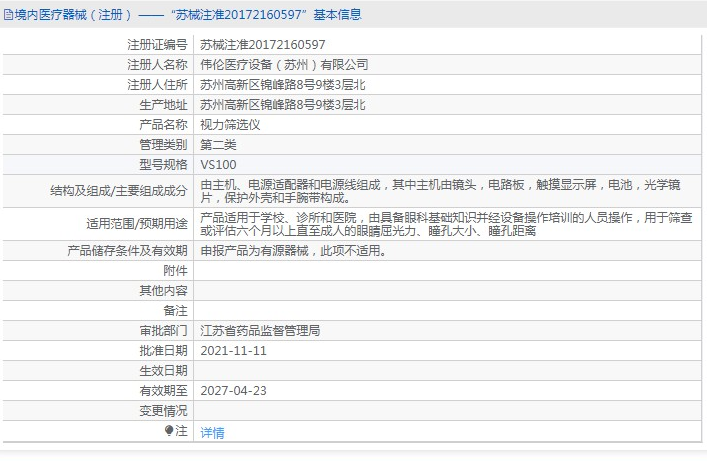Click the 生效日期 label

pos(163,371)
